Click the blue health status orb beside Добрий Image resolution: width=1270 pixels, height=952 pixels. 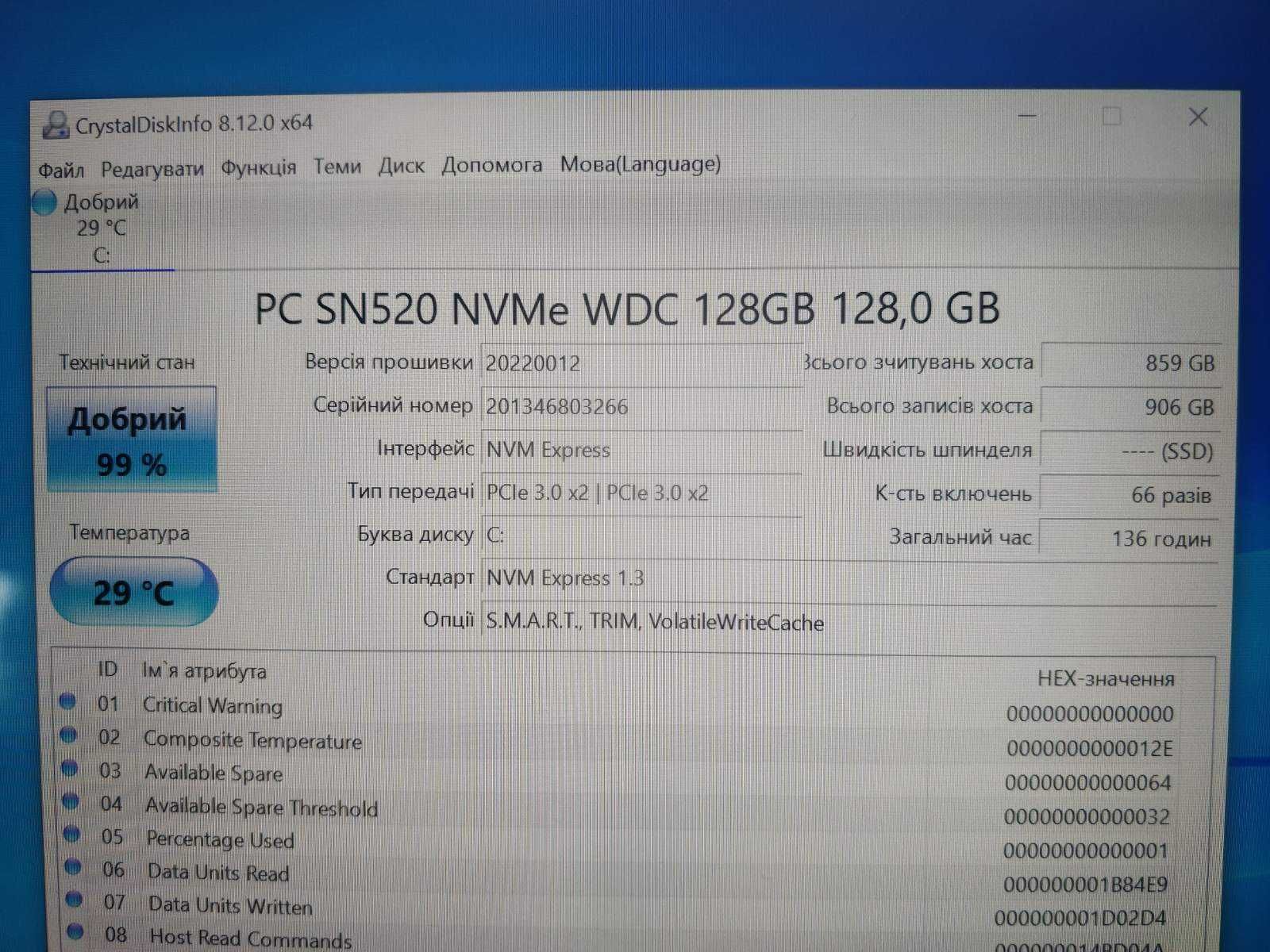tap(44, 202)
